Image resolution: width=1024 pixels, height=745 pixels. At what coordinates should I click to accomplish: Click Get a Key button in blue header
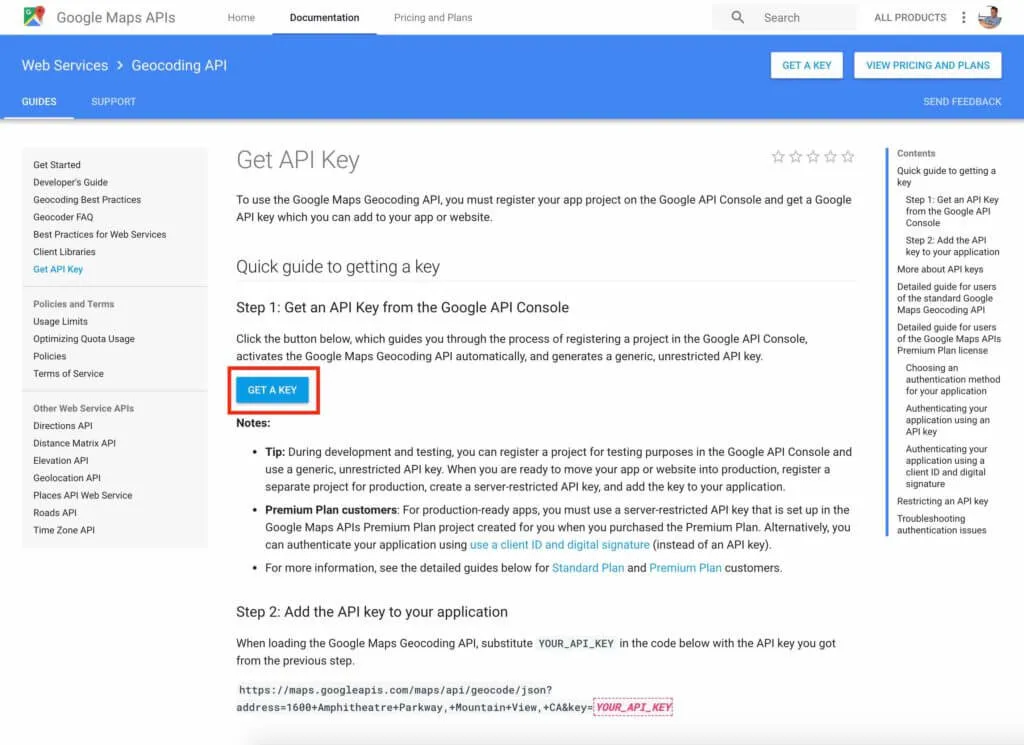click(807, 65)
